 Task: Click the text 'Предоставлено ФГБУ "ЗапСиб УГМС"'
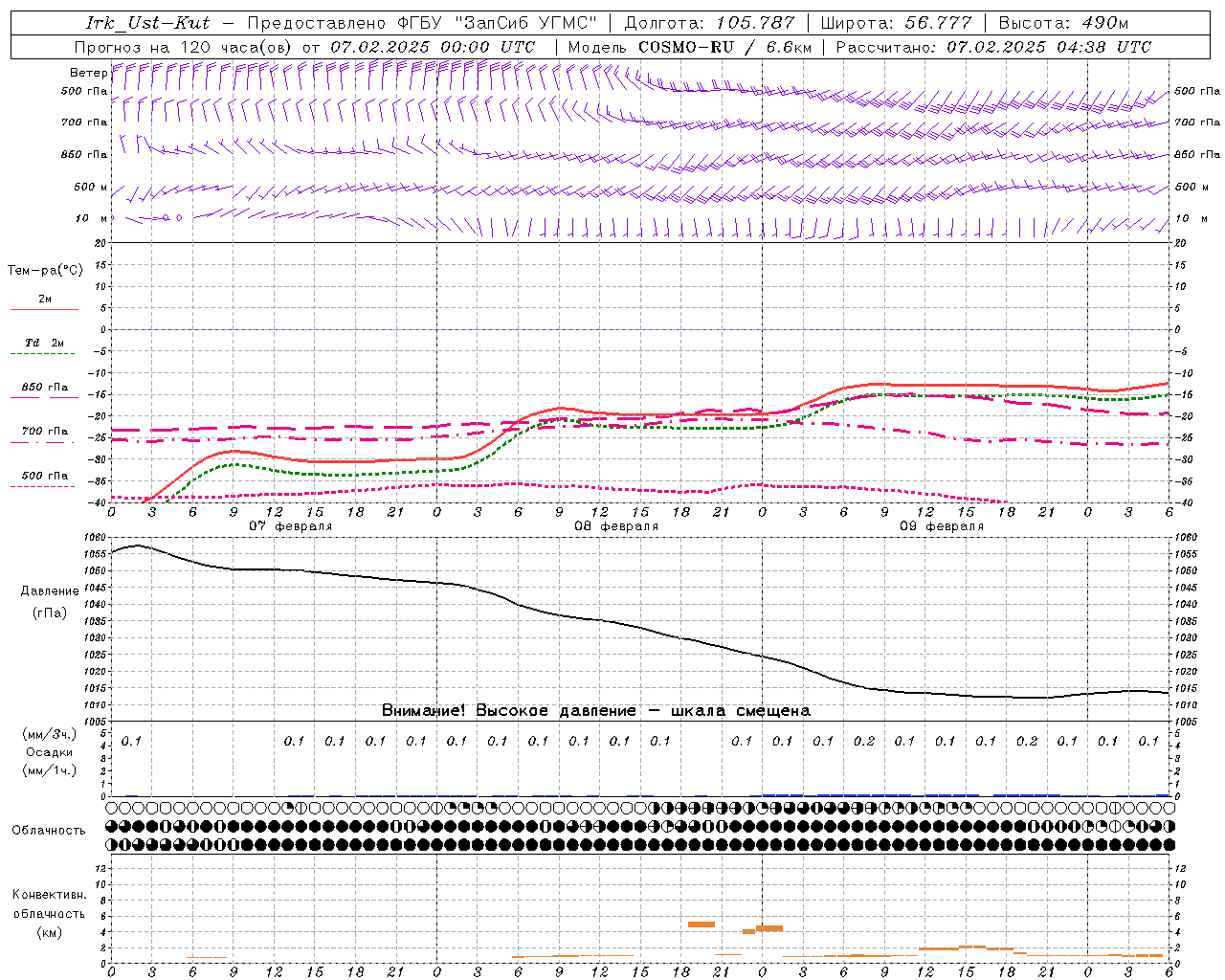421,23
